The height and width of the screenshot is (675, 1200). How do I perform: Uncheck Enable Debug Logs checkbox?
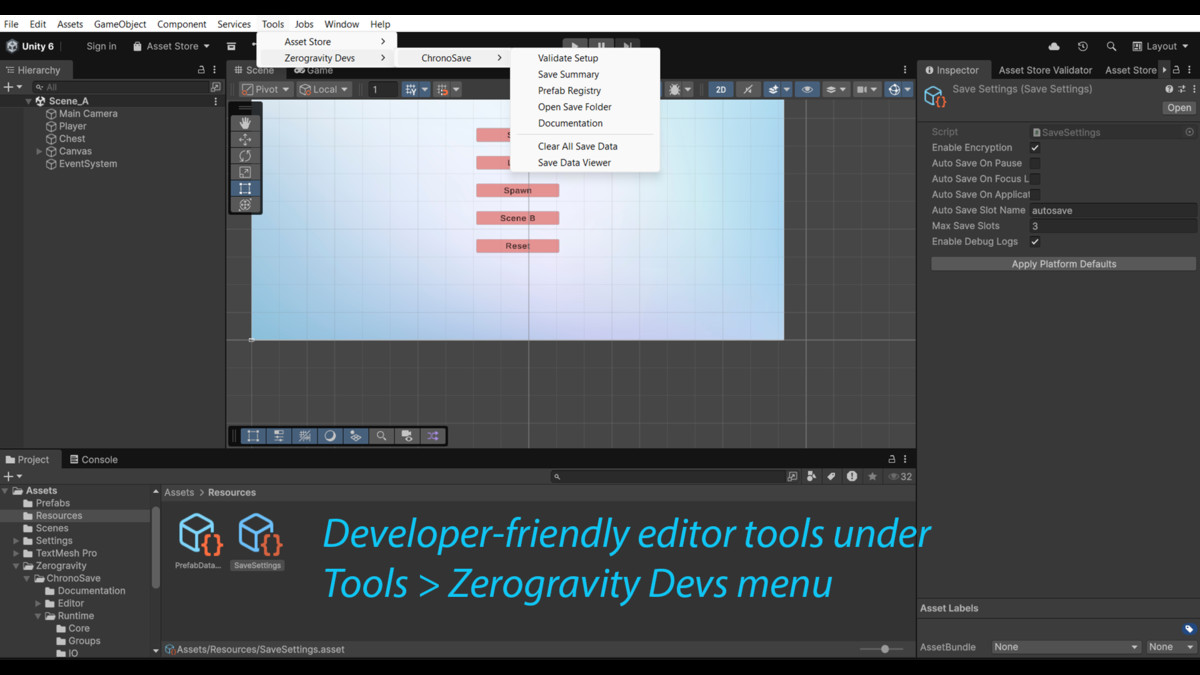1035,242
